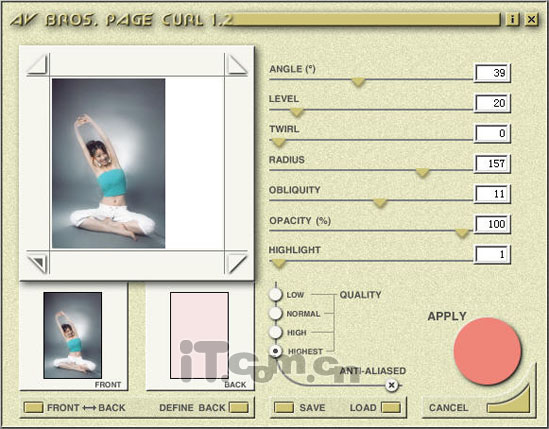Click the Opacity slider handle
The image size is (549, 429).
[x=462, y=233]
